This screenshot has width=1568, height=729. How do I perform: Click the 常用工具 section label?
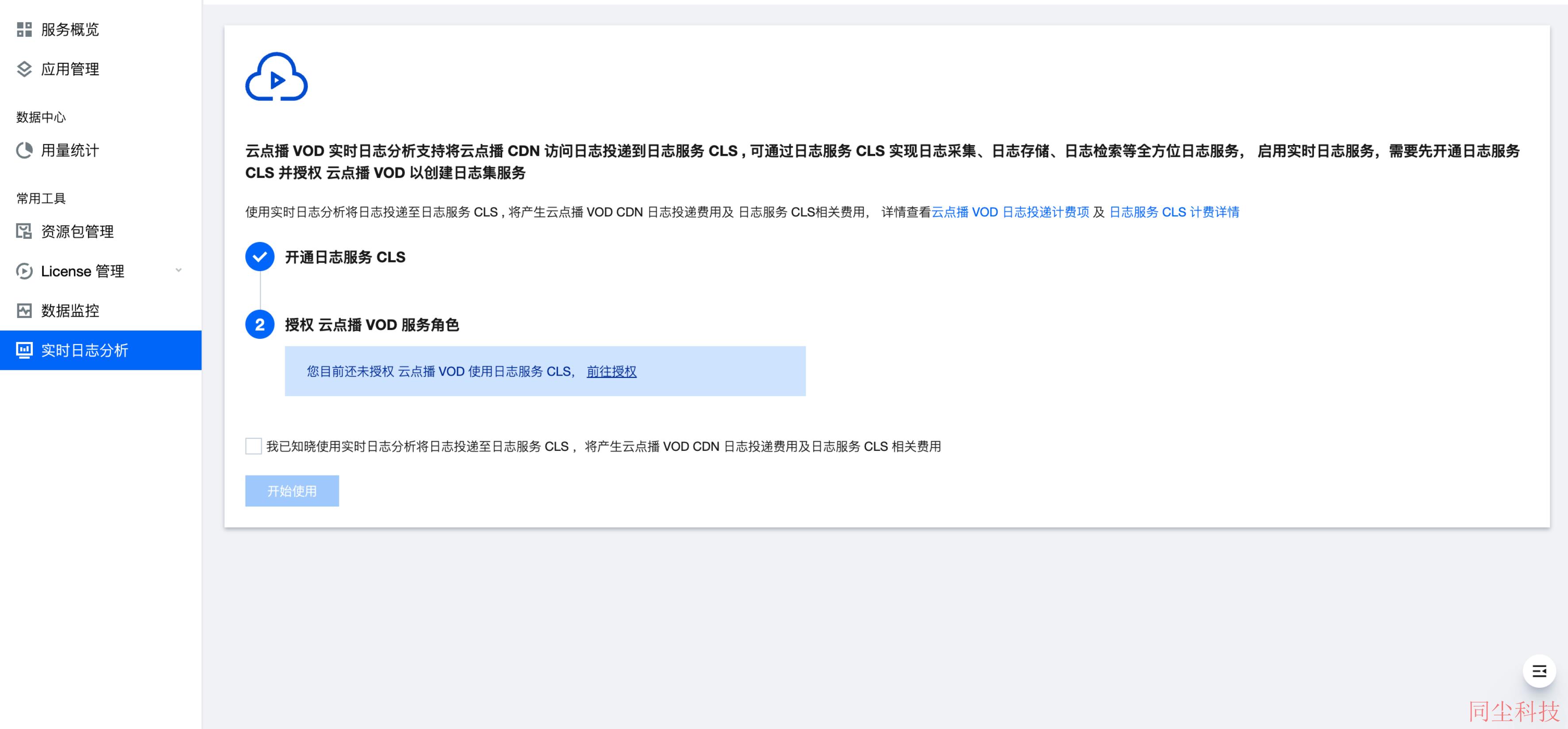coord(41,198)
